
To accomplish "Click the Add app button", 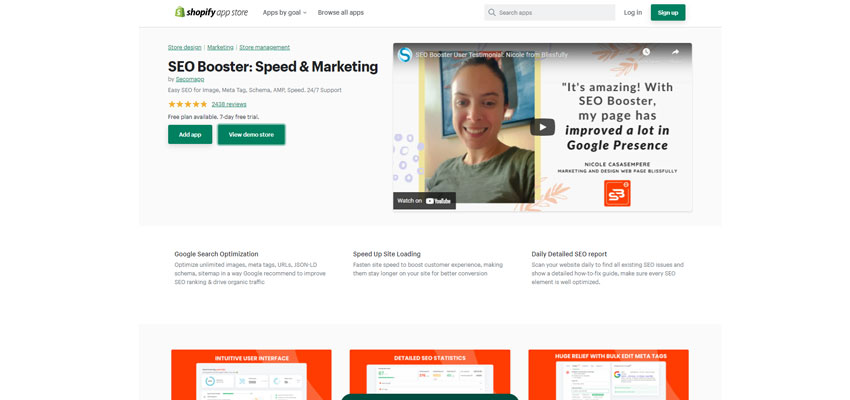I will point(190,134).
